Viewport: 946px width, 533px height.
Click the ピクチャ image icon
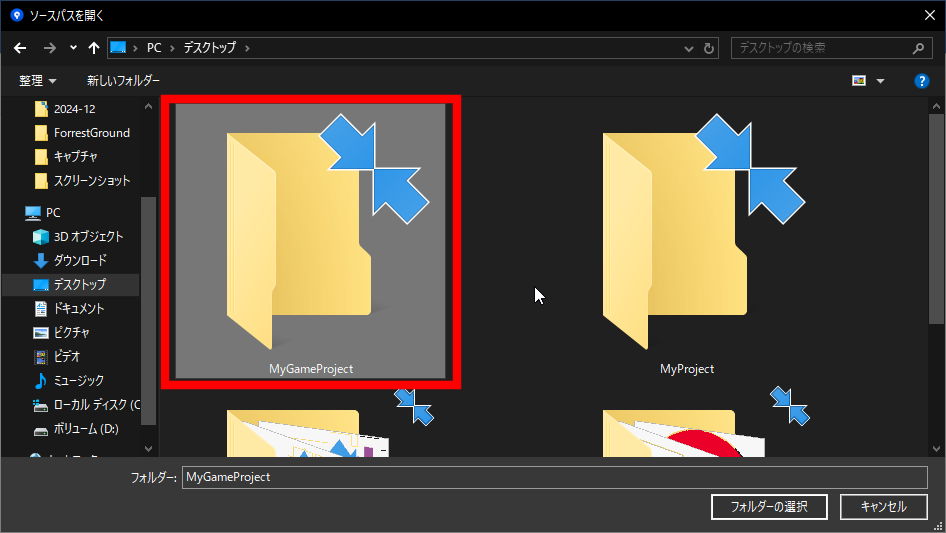(40, 333)
